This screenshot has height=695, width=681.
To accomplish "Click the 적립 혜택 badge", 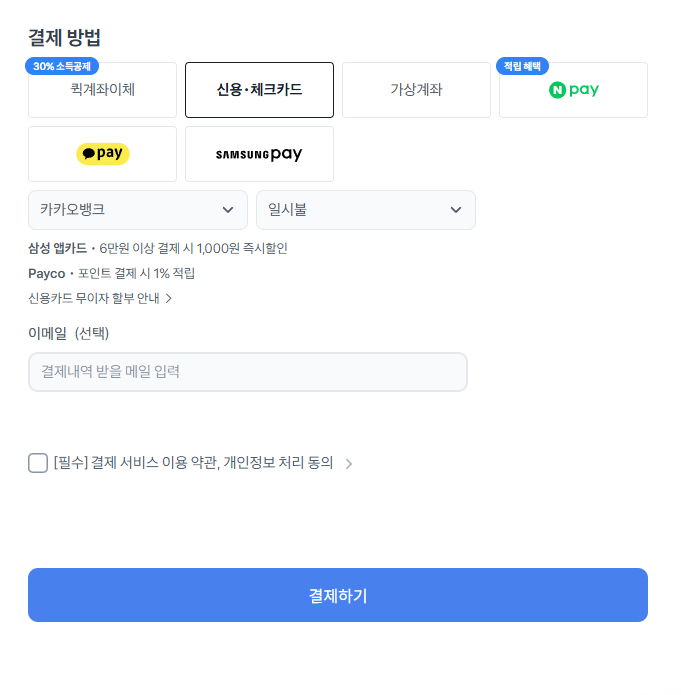I will (522, 66).
